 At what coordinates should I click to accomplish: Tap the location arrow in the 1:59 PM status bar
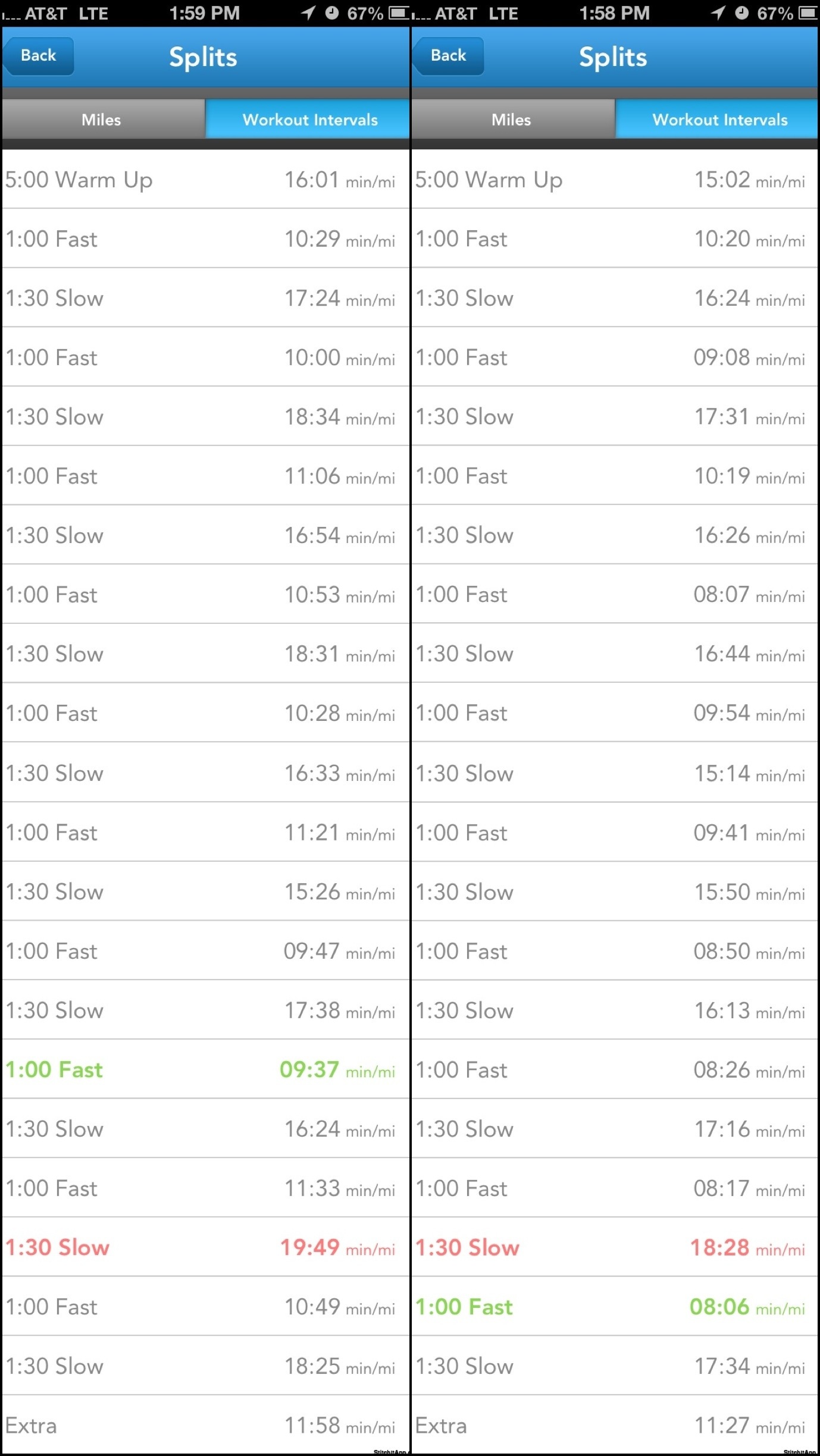(x=308, y=12)
